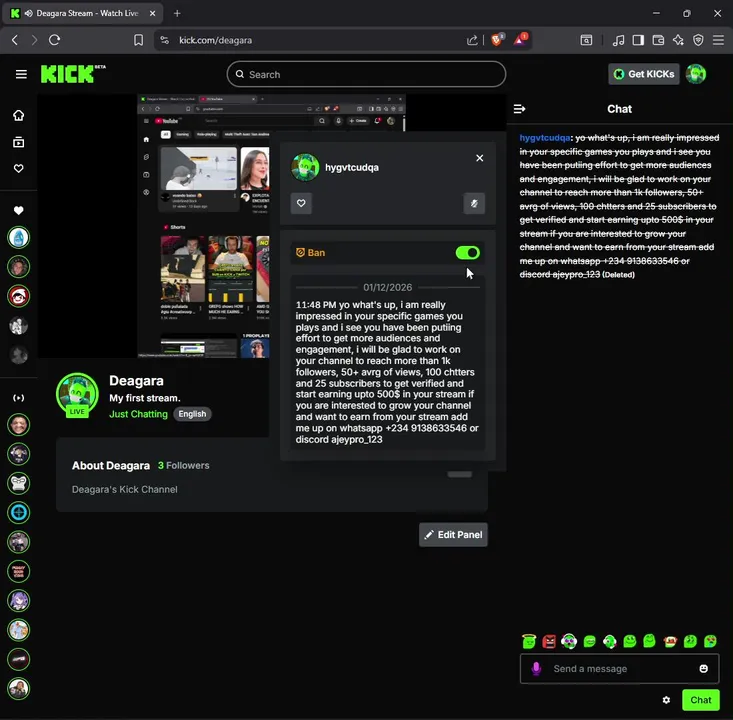Screen dimensions: 733x720
Task: Follow hygvtcudqa with the heart button
Action: tap(301, 203)
